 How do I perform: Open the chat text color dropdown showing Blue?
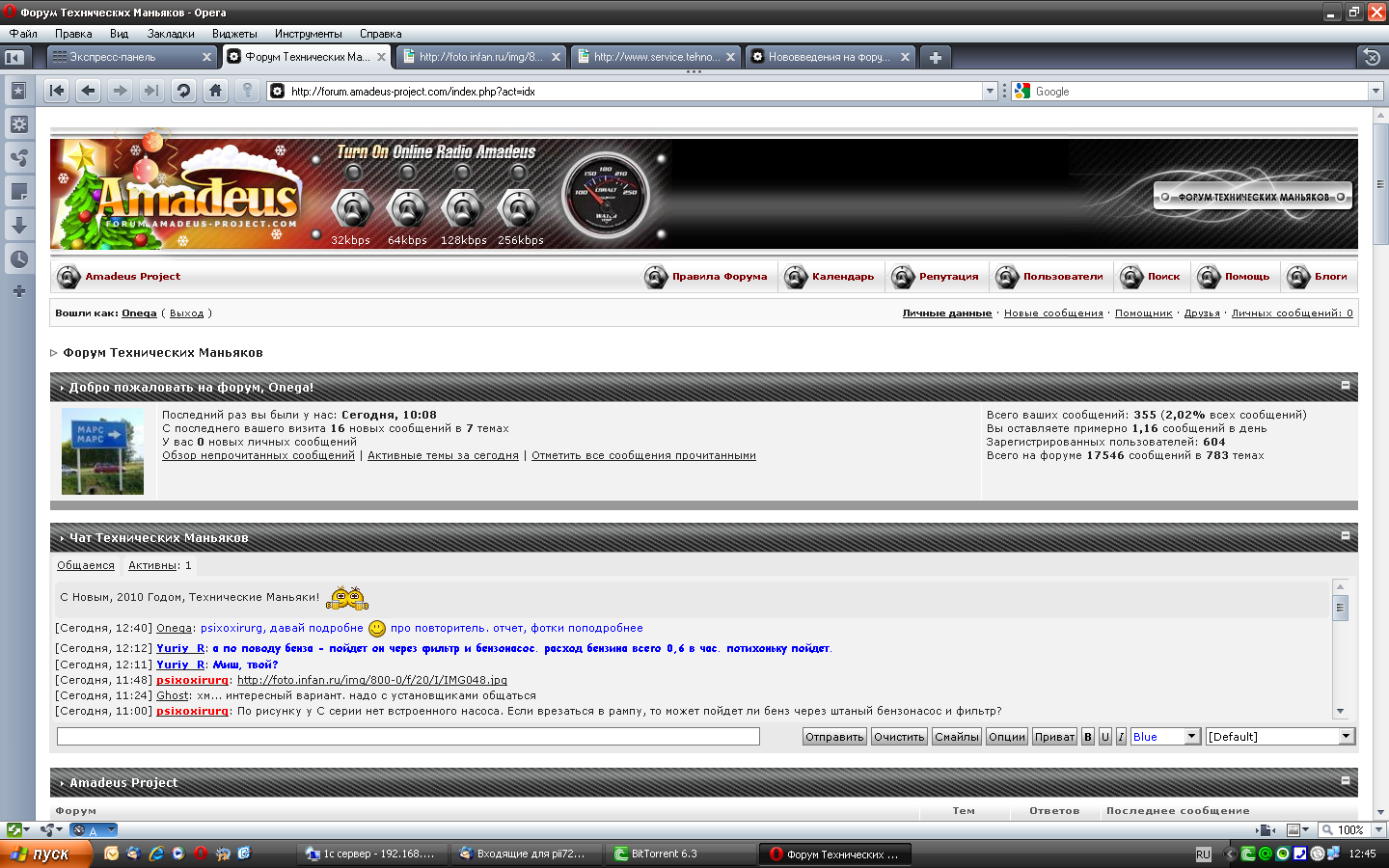coord(1165,737)
